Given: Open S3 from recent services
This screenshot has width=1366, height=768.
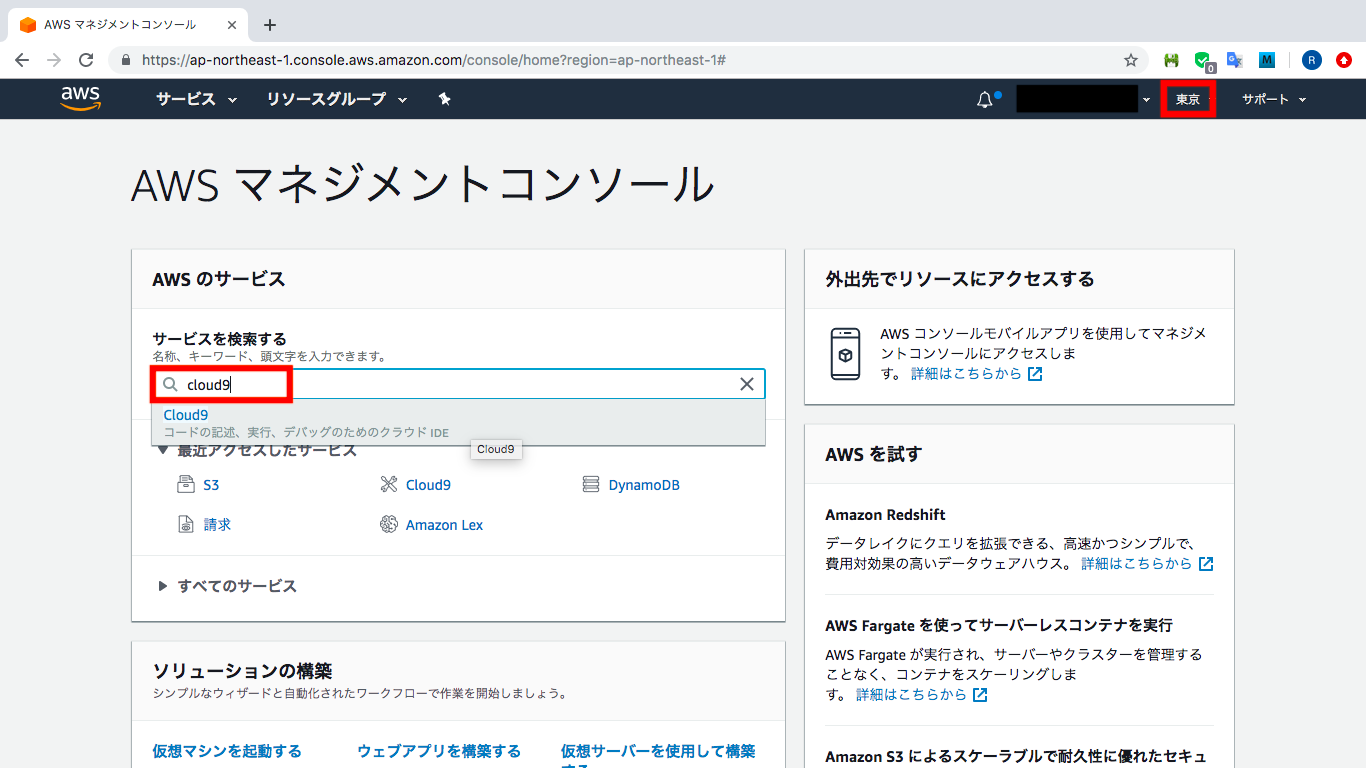Looking at the screenshot, I should tap(211, 485).
